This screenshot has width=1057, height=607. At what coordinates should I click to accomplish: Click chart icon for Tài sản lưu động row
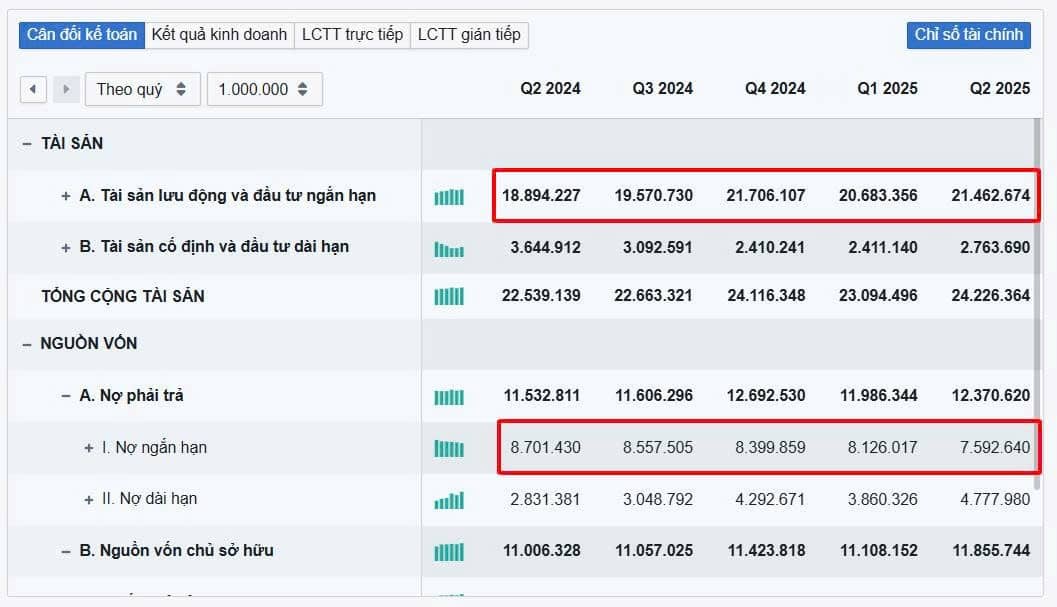pos(449,197)
